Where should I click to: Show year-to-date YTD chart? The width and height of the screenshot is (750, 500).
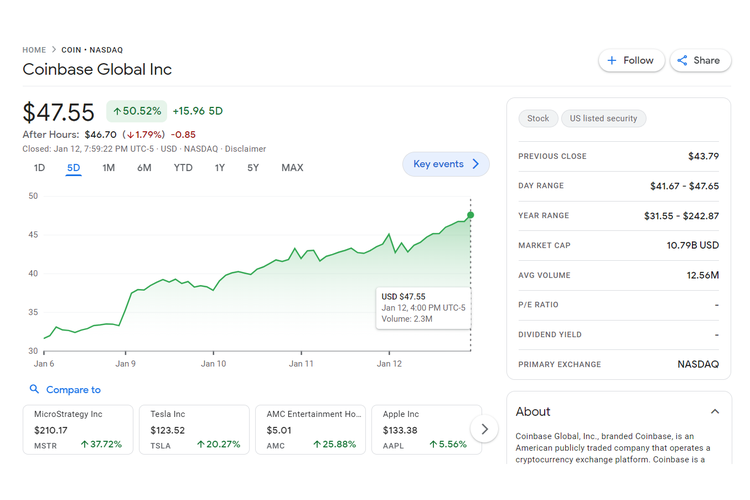183,168
